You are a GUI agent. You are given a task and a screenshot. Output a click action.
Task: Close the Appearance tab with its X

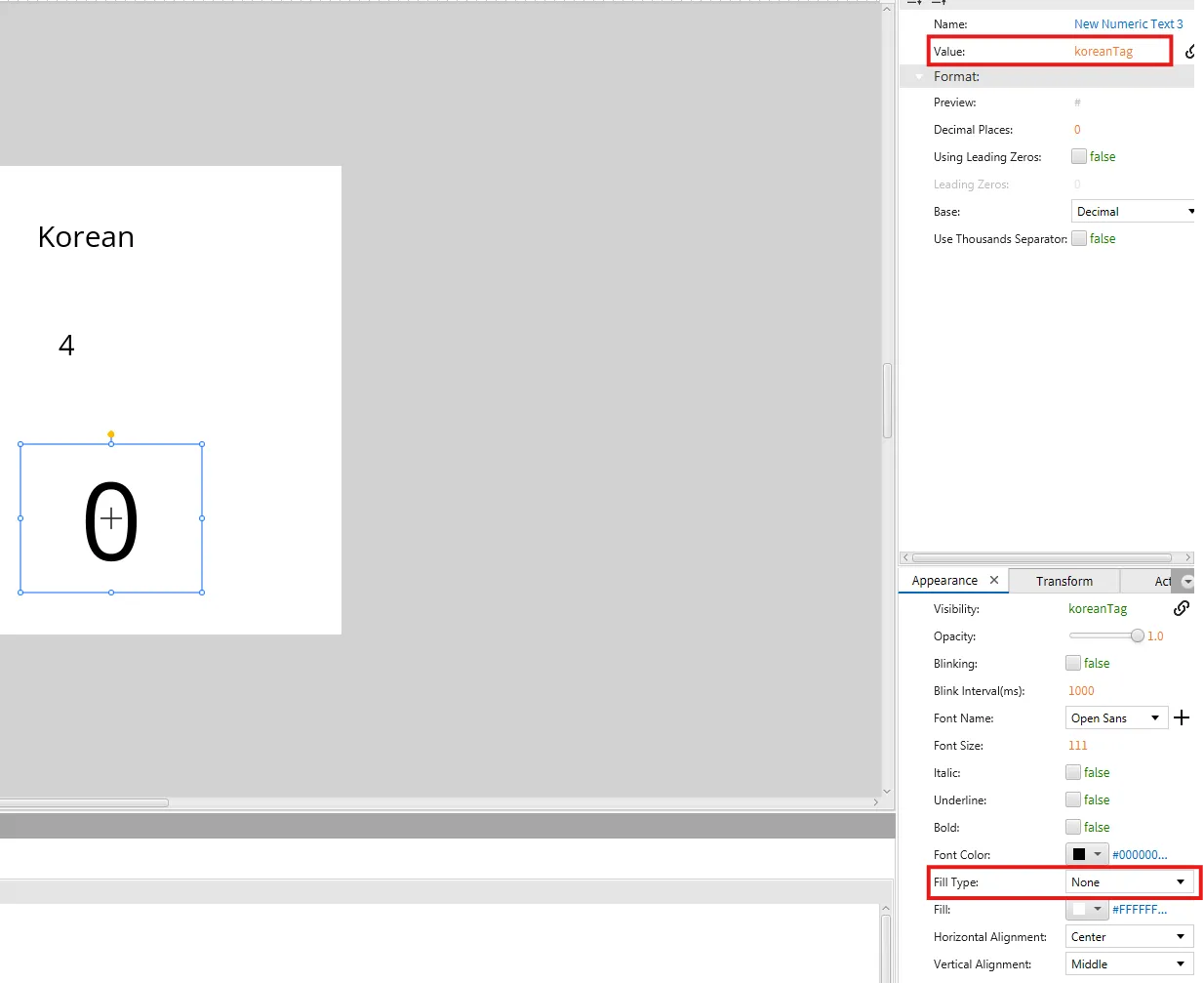click(994, 580)
